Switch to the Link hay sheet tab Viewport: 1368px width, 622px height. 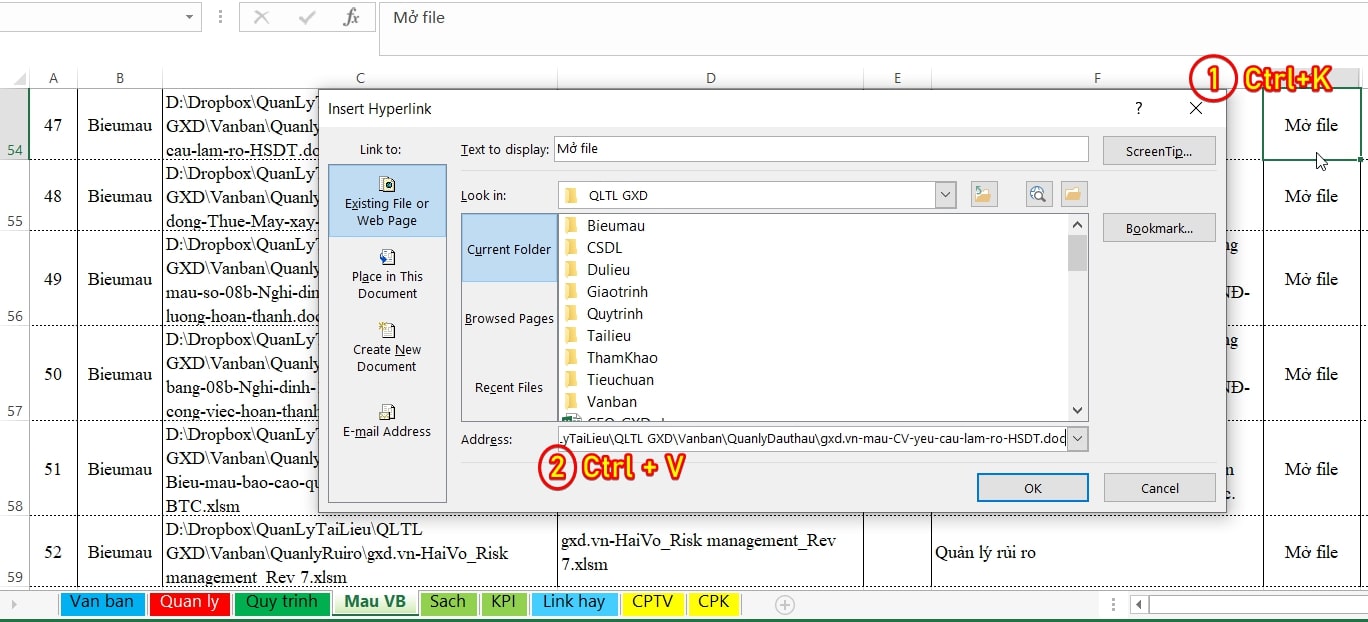[x=574, y=602]
